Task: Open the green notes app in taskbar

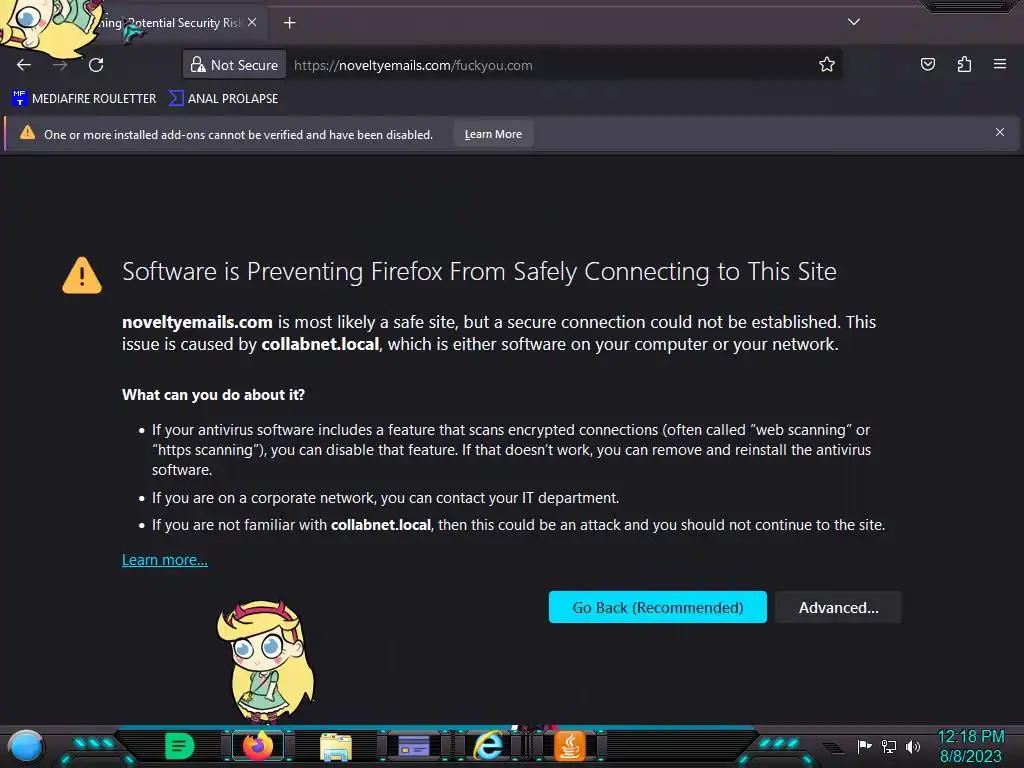Action: [x=180, y=746]
